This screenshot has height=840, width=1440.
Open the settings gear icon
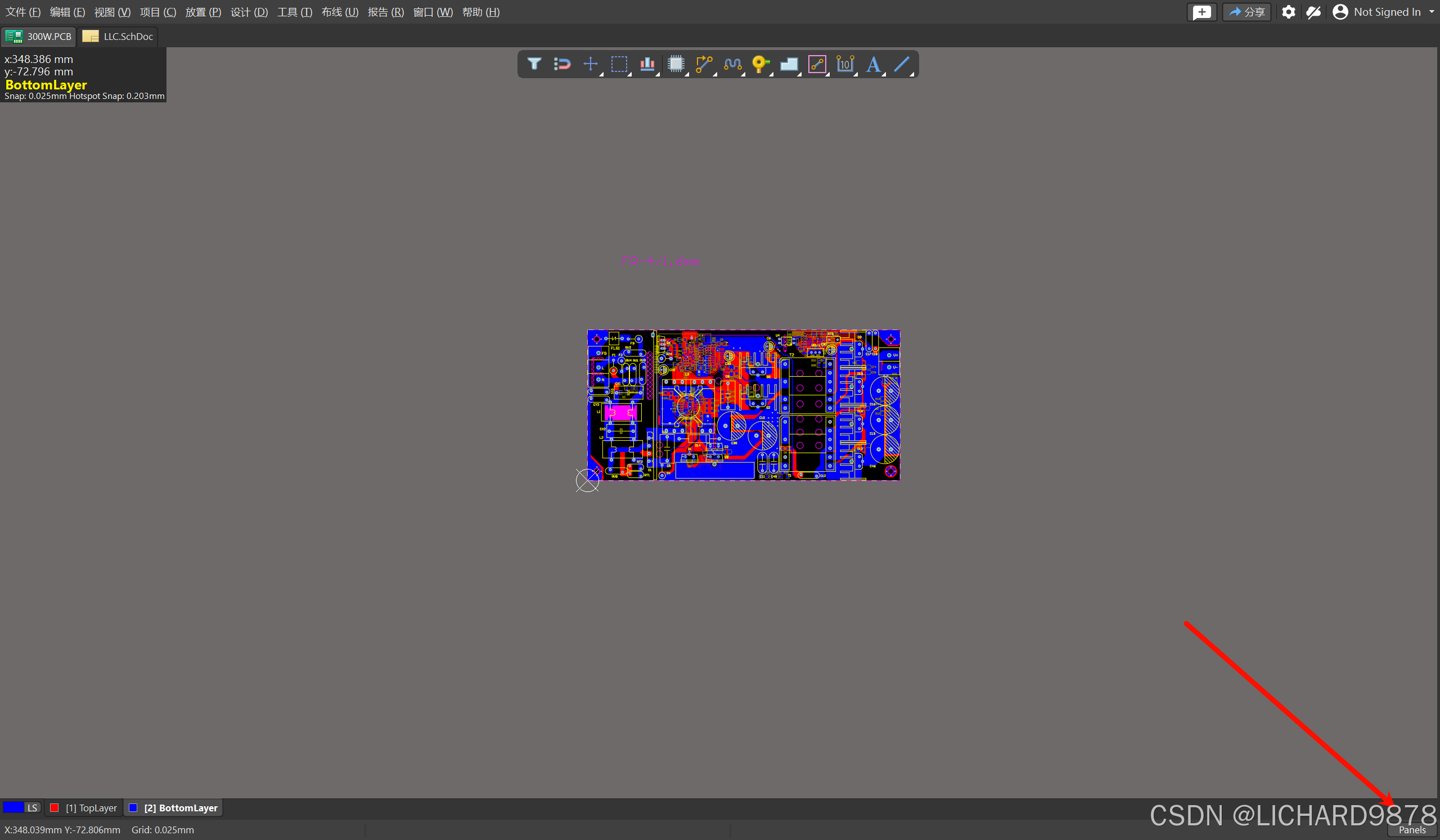click(x=1288, y=12)
